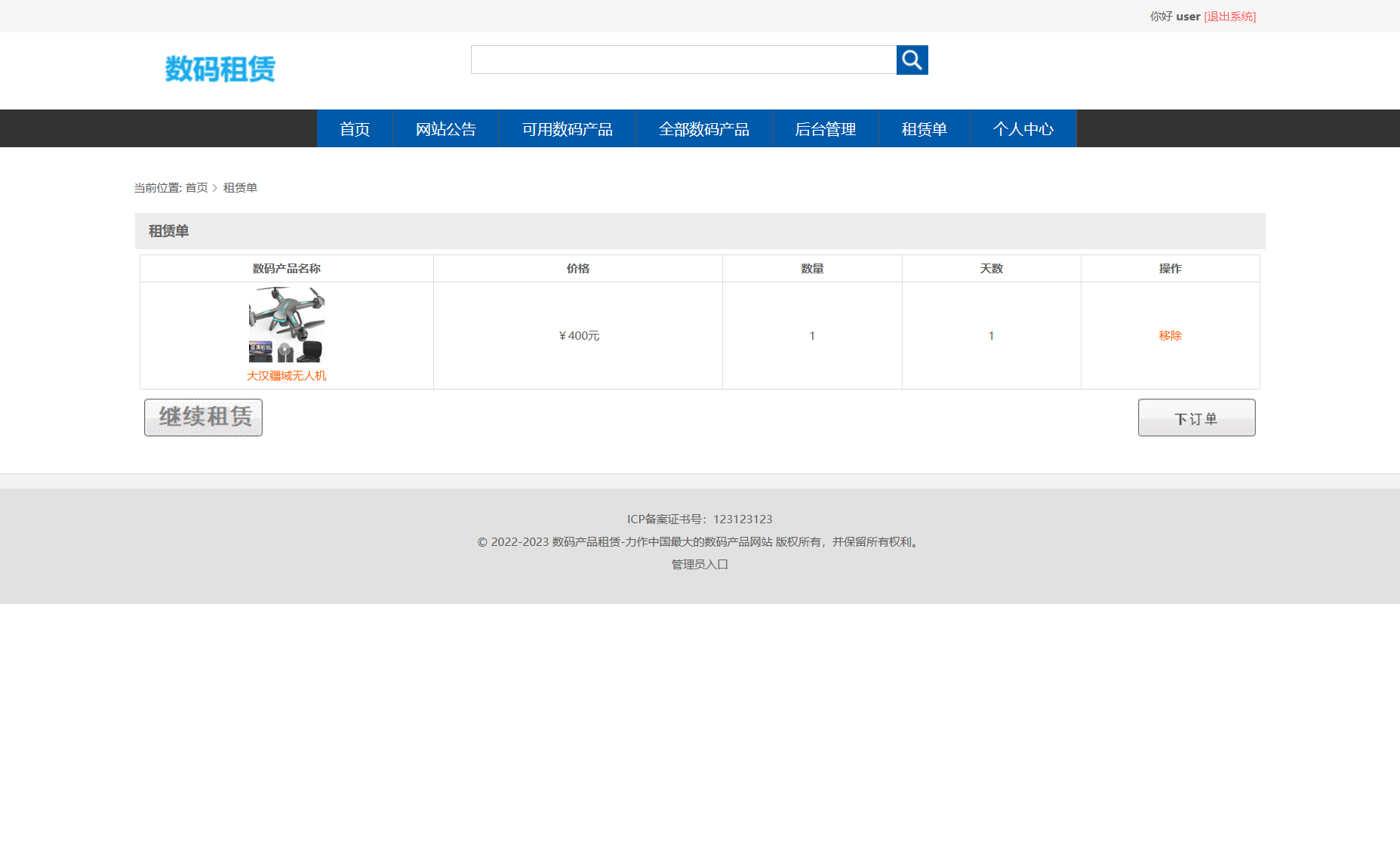Switch to 租赁单 in the navigation bar

click(925, 128)
